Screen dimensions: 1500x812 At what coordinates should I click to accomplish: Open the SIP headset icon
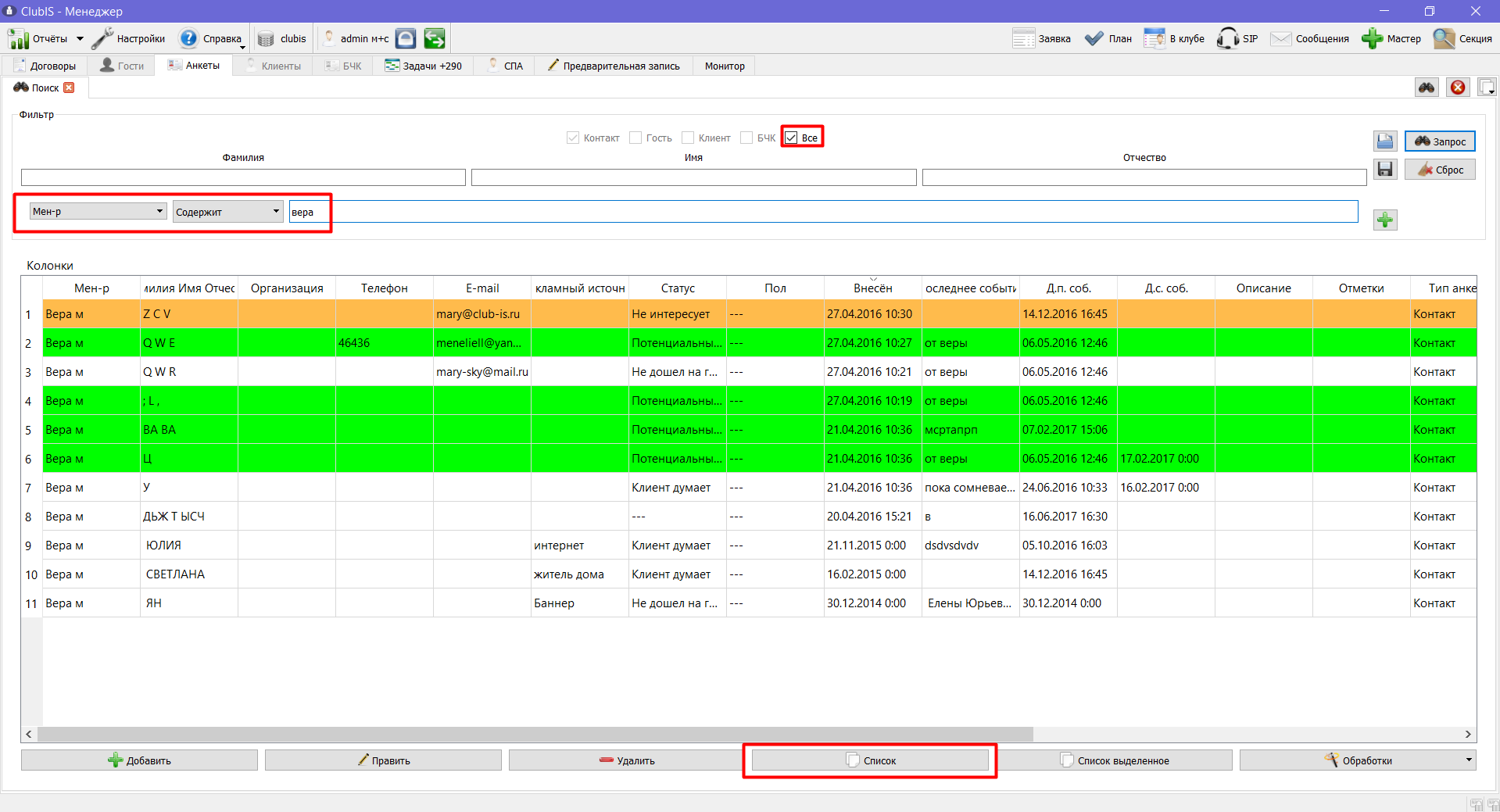pos(1228,38)
